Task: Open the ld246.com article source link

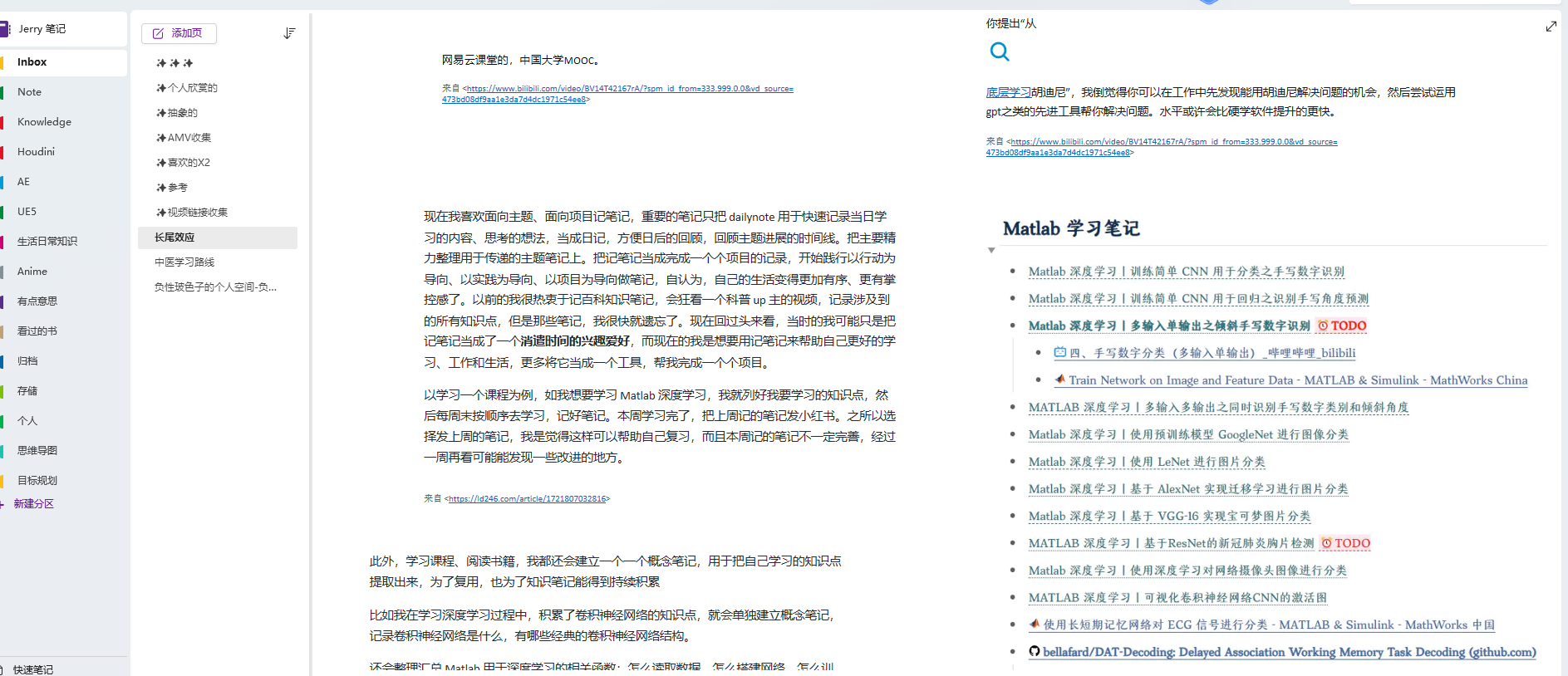Action: coord(527,499)
